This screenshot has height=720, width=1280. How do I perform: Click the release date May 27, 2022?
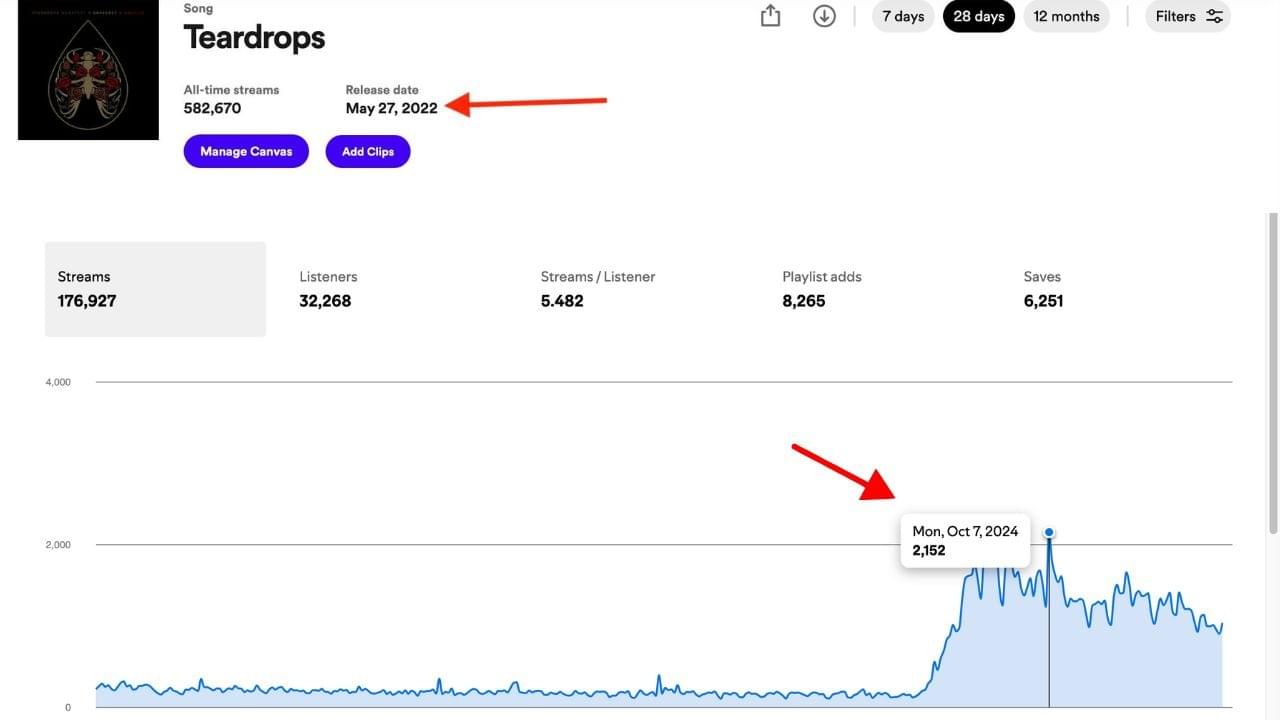coord(391,108)
